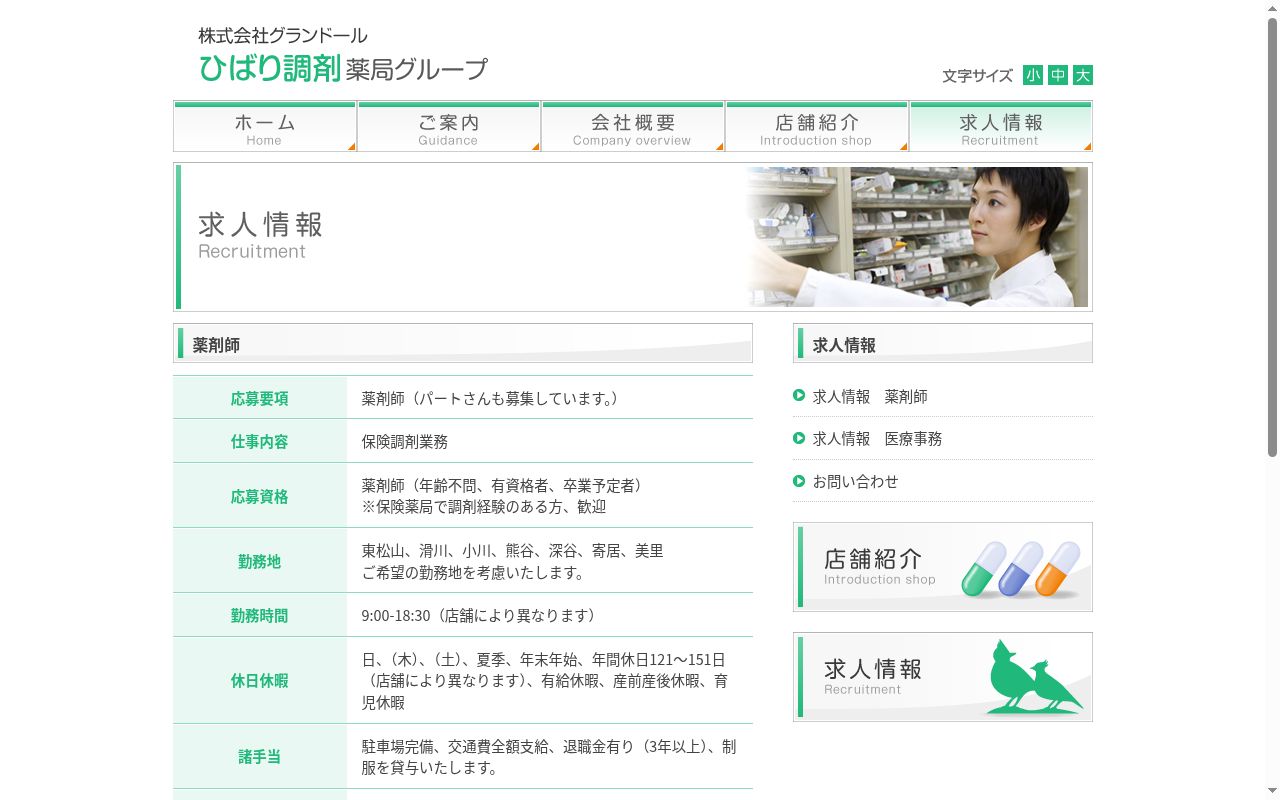Click the page vertical scrollbar thumb

tap(1273, 236)
